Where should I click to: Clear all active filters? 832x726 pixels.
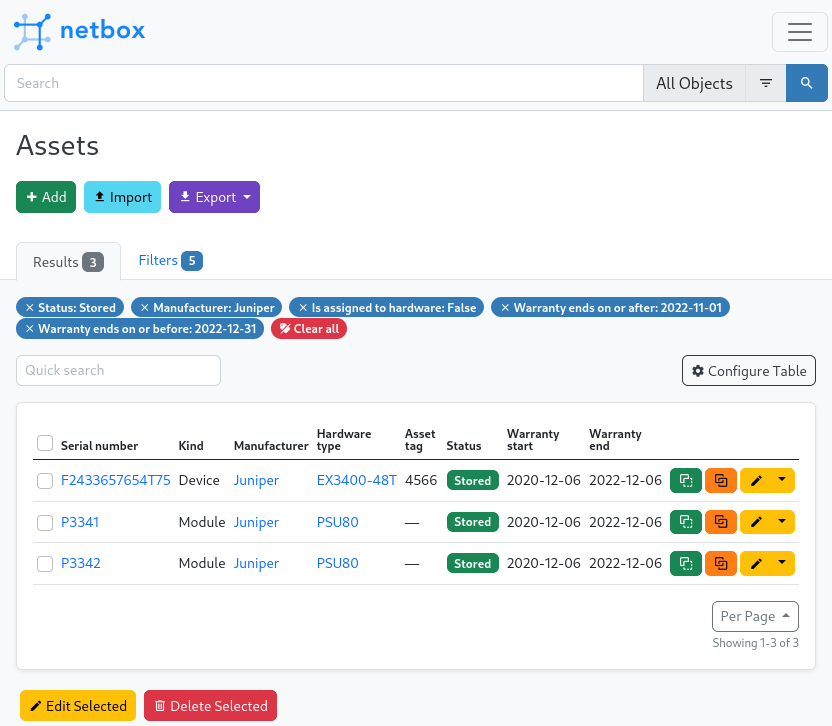(x=309, y=329)
